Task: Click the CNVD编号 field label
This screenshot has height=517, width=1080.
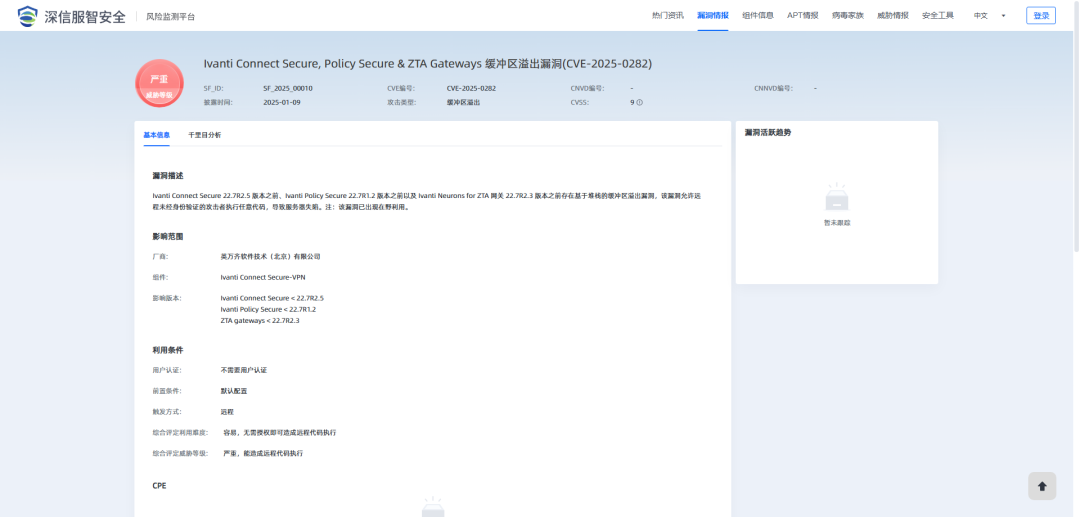Action: click(x=587, y=88)
